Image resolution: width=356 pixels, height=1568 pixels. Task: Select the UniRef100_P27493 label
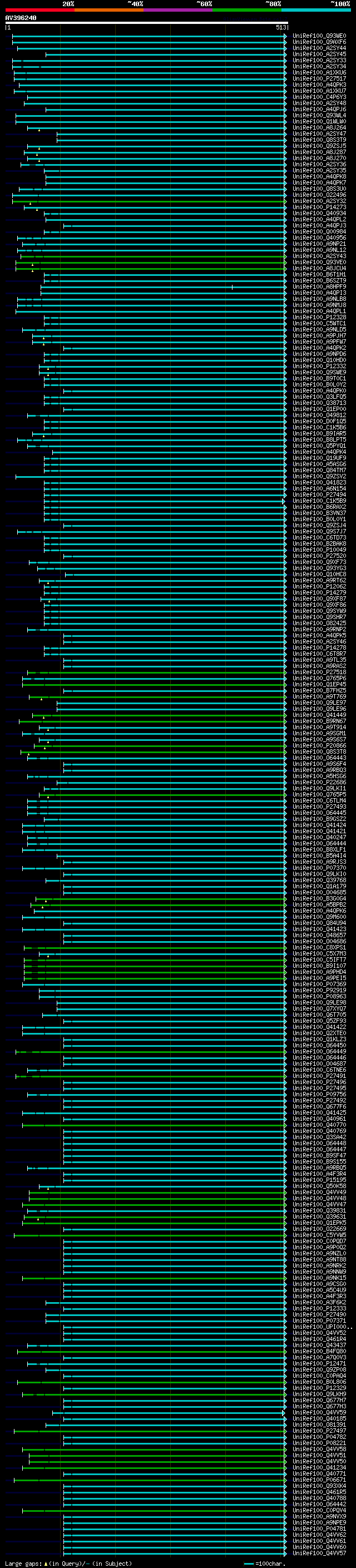pyautogui.click(x=319, y=807)
